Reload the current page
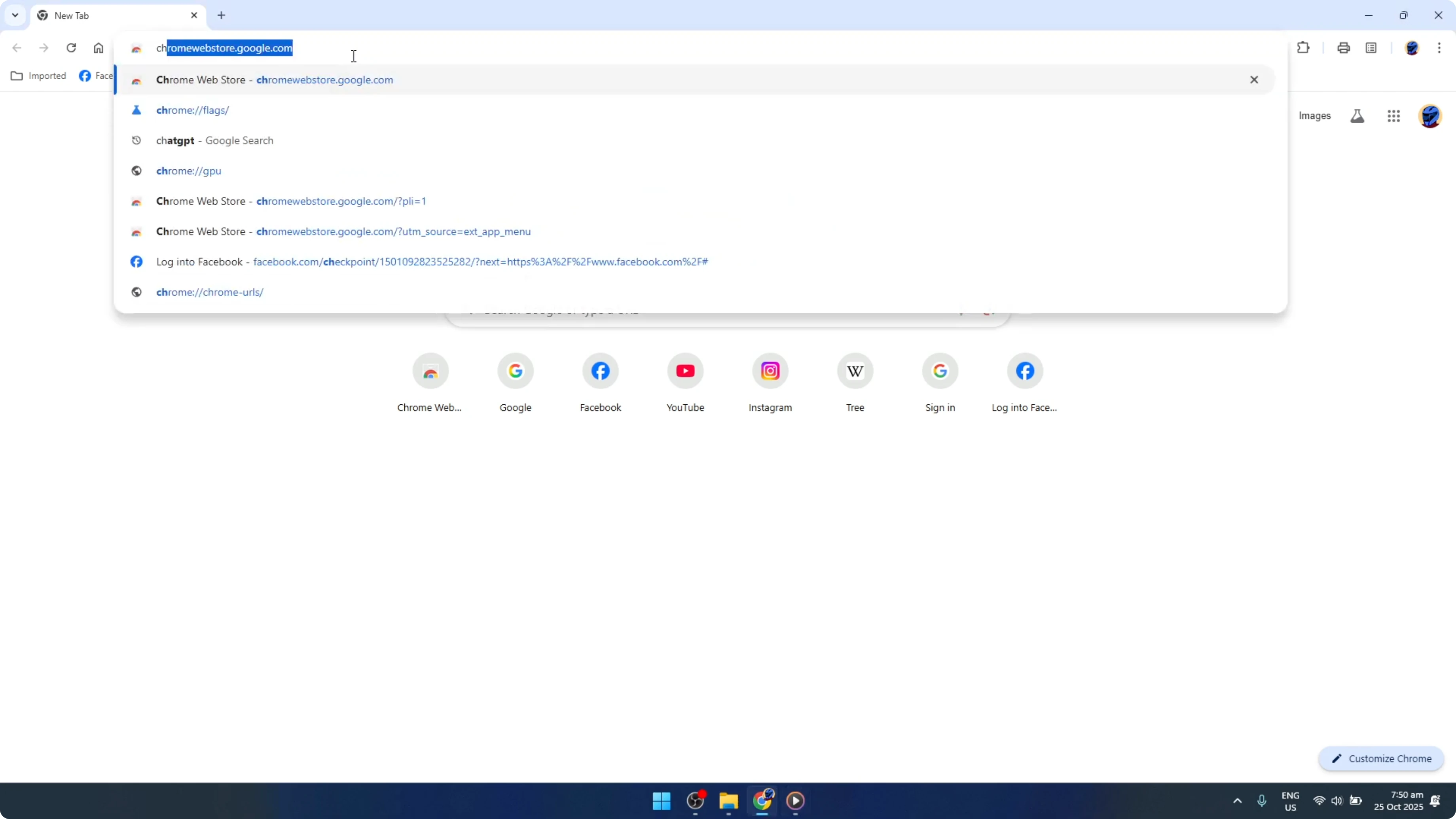 point(71,48)
